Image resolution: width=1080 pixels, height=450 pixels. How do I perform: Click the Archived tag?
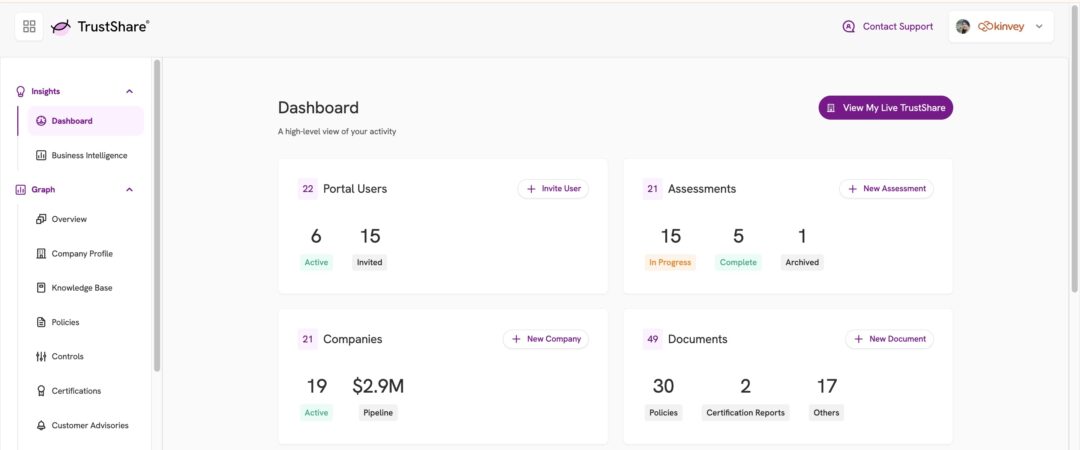pos(802,263)
